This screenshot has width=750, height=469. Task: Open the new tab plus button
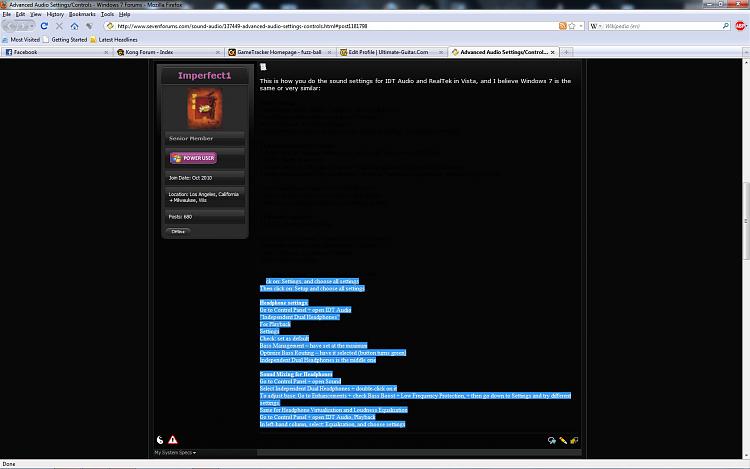click(566, 52)
